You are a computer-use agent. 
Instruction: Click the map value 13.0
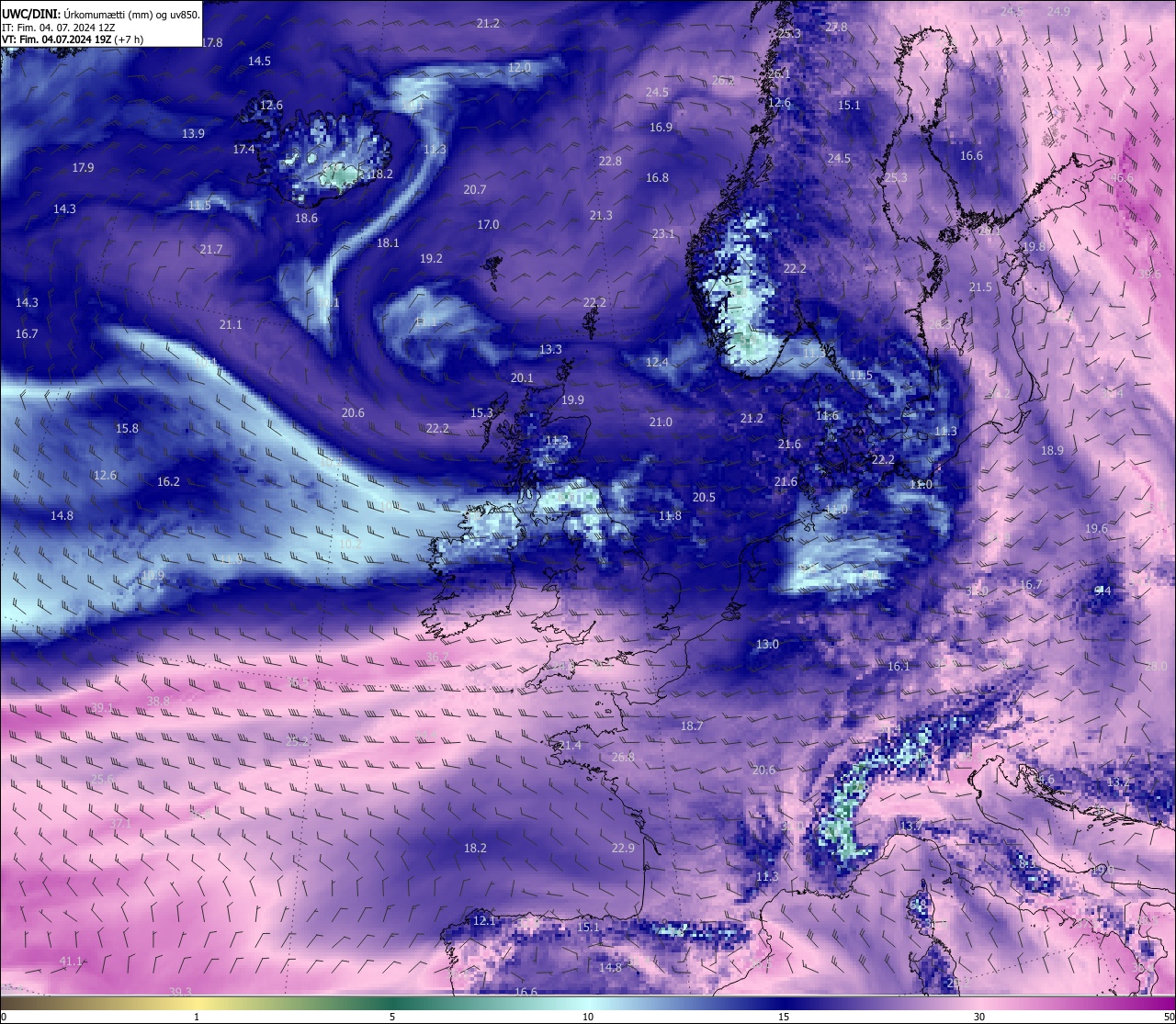click(767, 644)
